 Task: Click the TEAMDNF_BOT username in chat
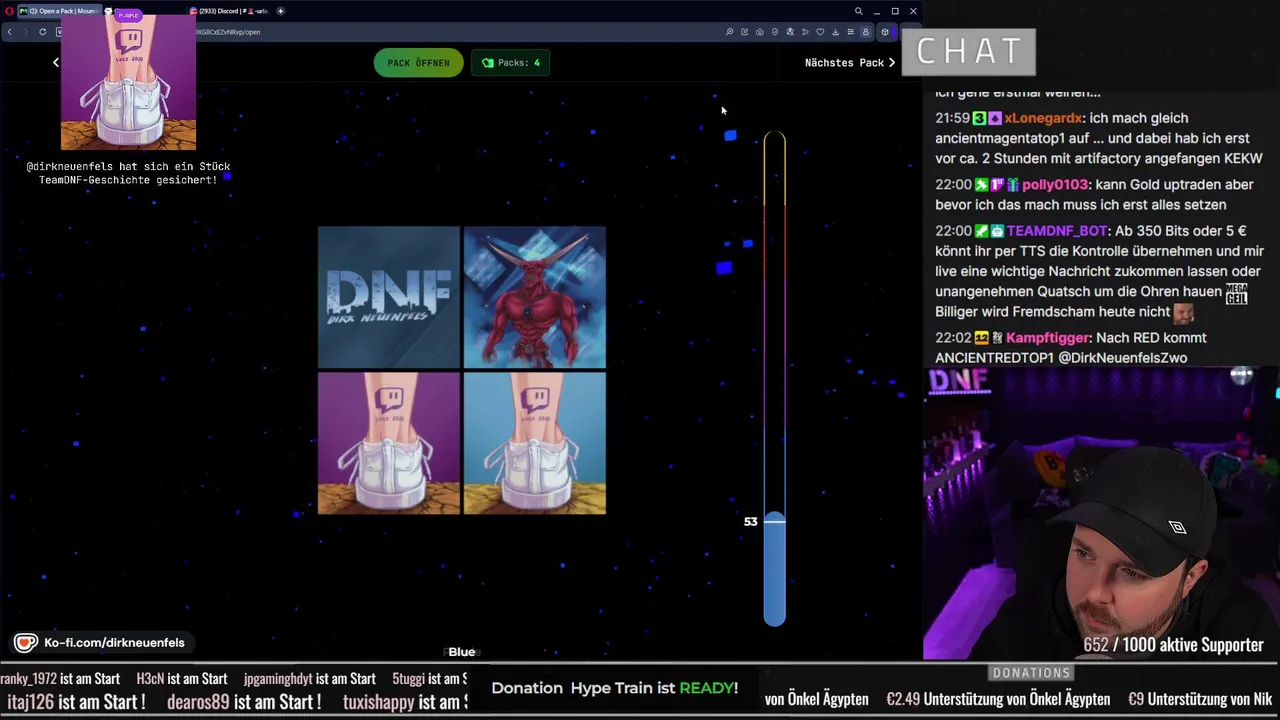1057,231
